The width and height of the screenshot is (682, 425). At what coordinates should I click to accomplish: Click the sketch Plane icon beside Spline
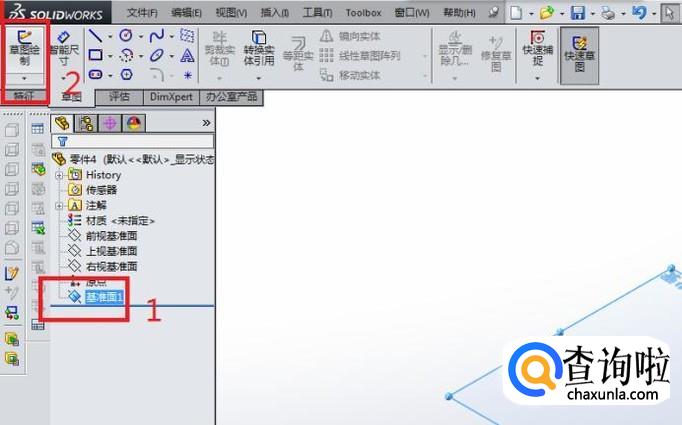click(x=187, y=36)
